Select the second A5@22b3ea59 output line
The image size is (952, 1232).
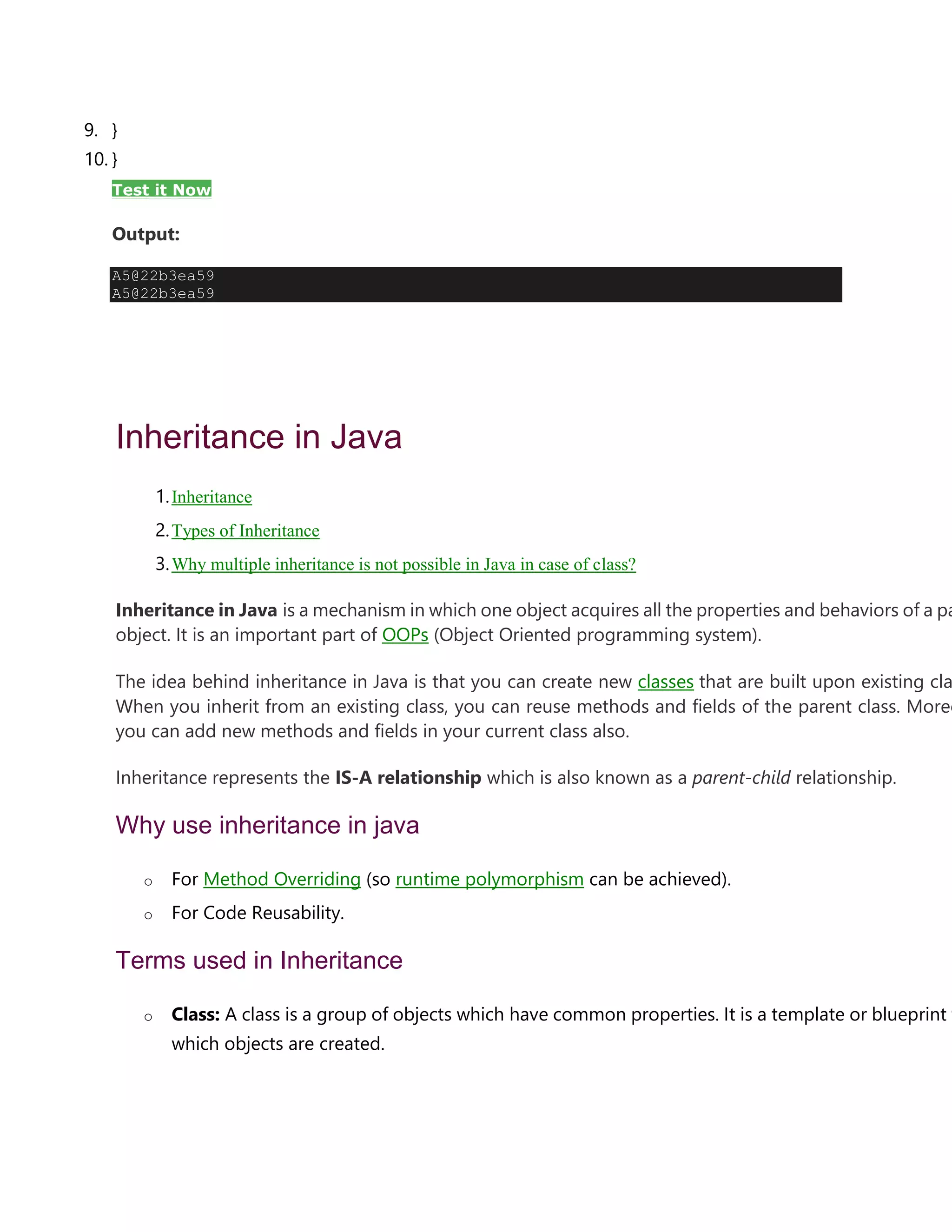[x=163, y=293]
